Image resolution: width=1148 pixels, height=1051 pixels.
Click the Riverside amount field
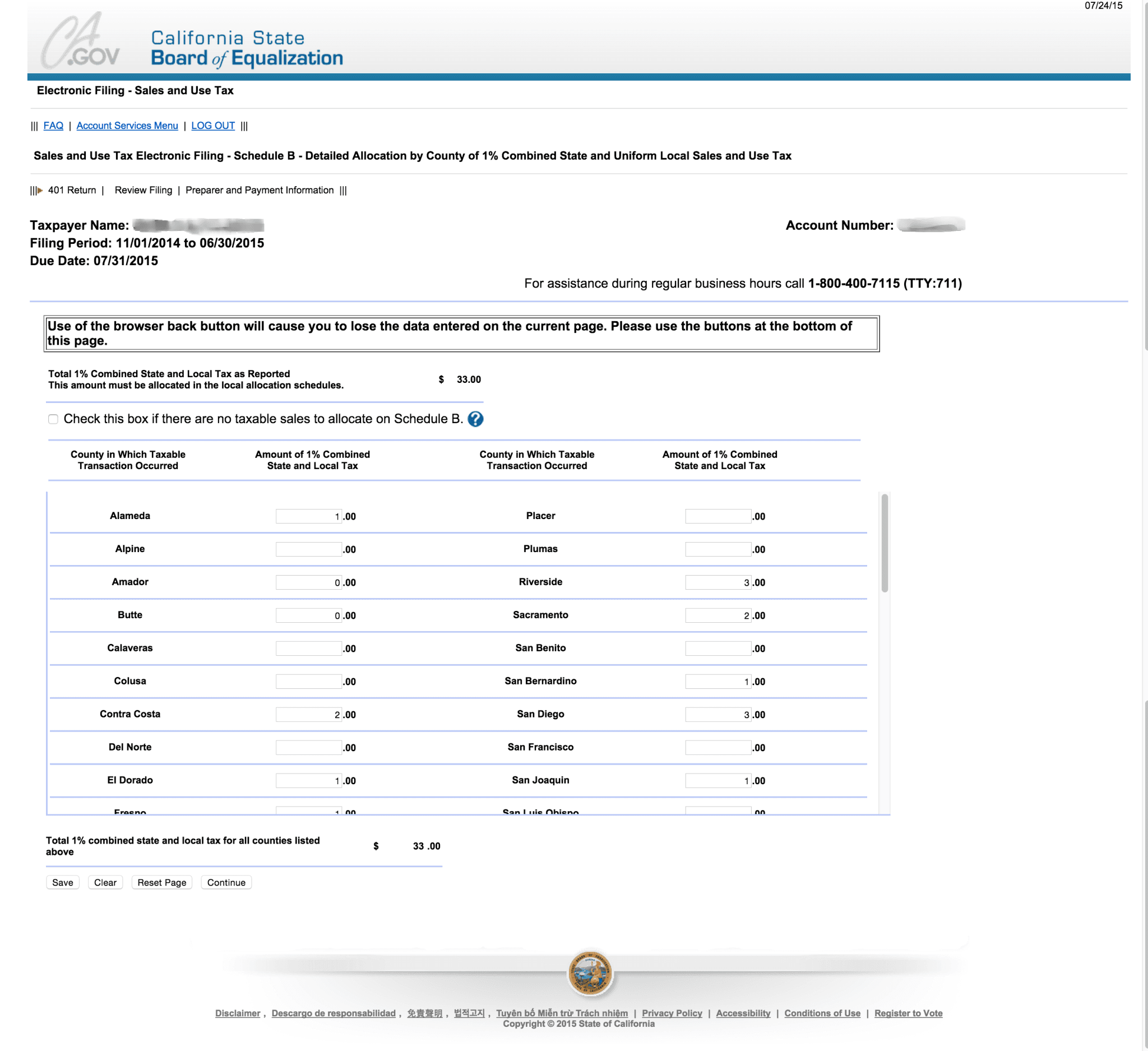pos(718,582)
